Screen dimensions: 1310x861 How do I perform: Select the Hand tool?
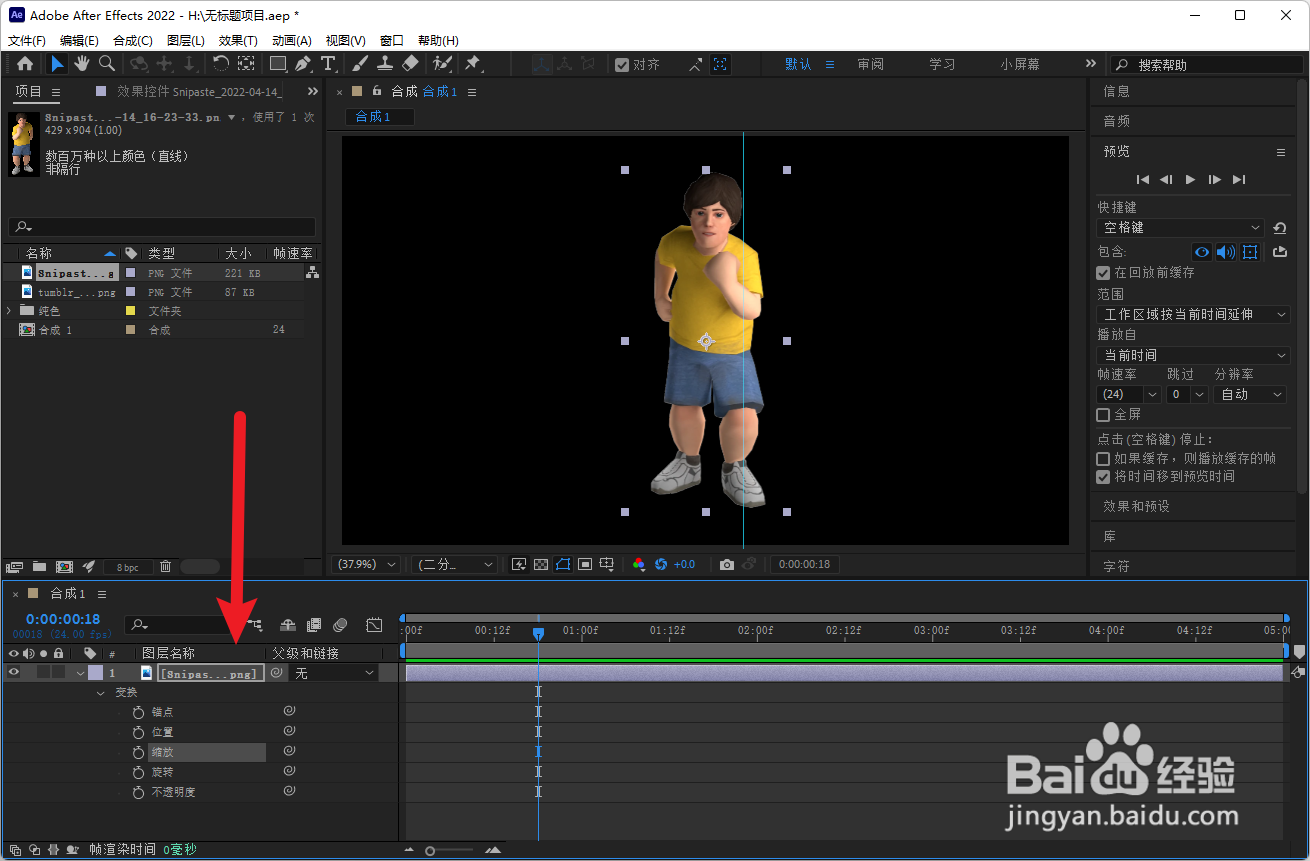point(81,63)
